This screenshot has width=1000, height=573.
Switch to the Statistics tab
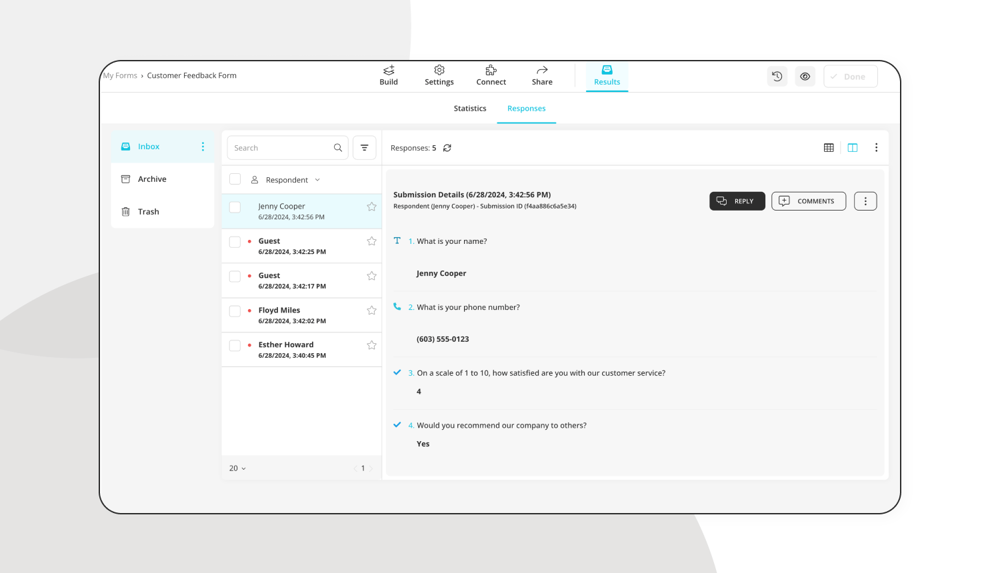click(469, 108)
